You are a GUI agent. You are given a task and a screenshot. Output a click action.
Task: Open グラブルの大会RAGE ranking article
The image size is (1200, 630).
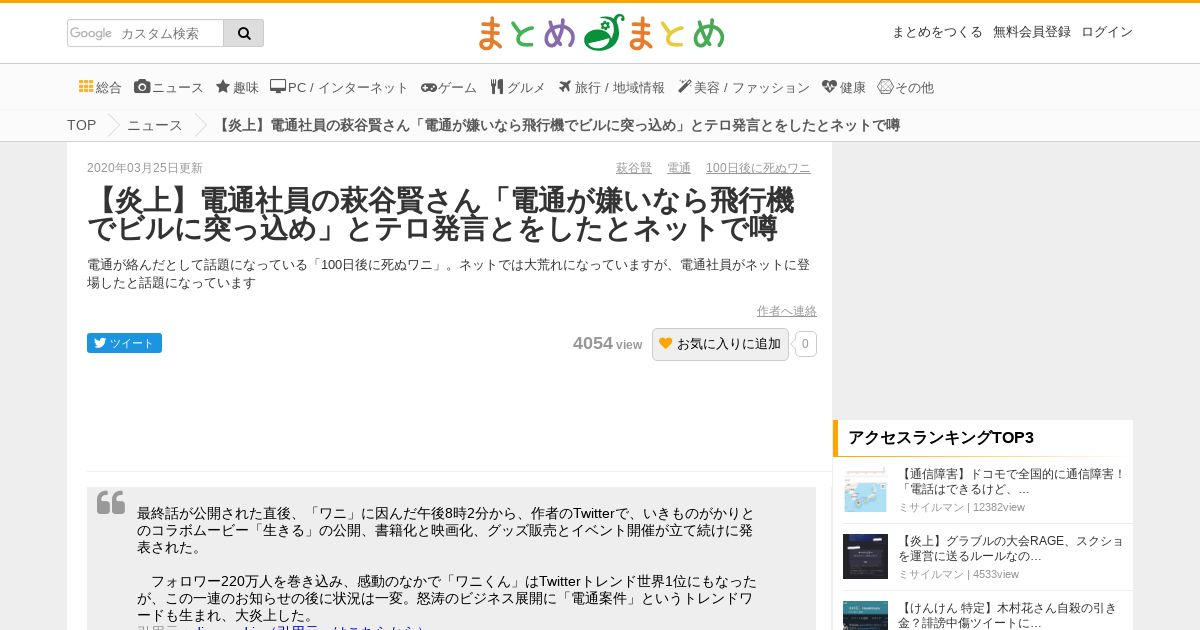(1011, 548)
